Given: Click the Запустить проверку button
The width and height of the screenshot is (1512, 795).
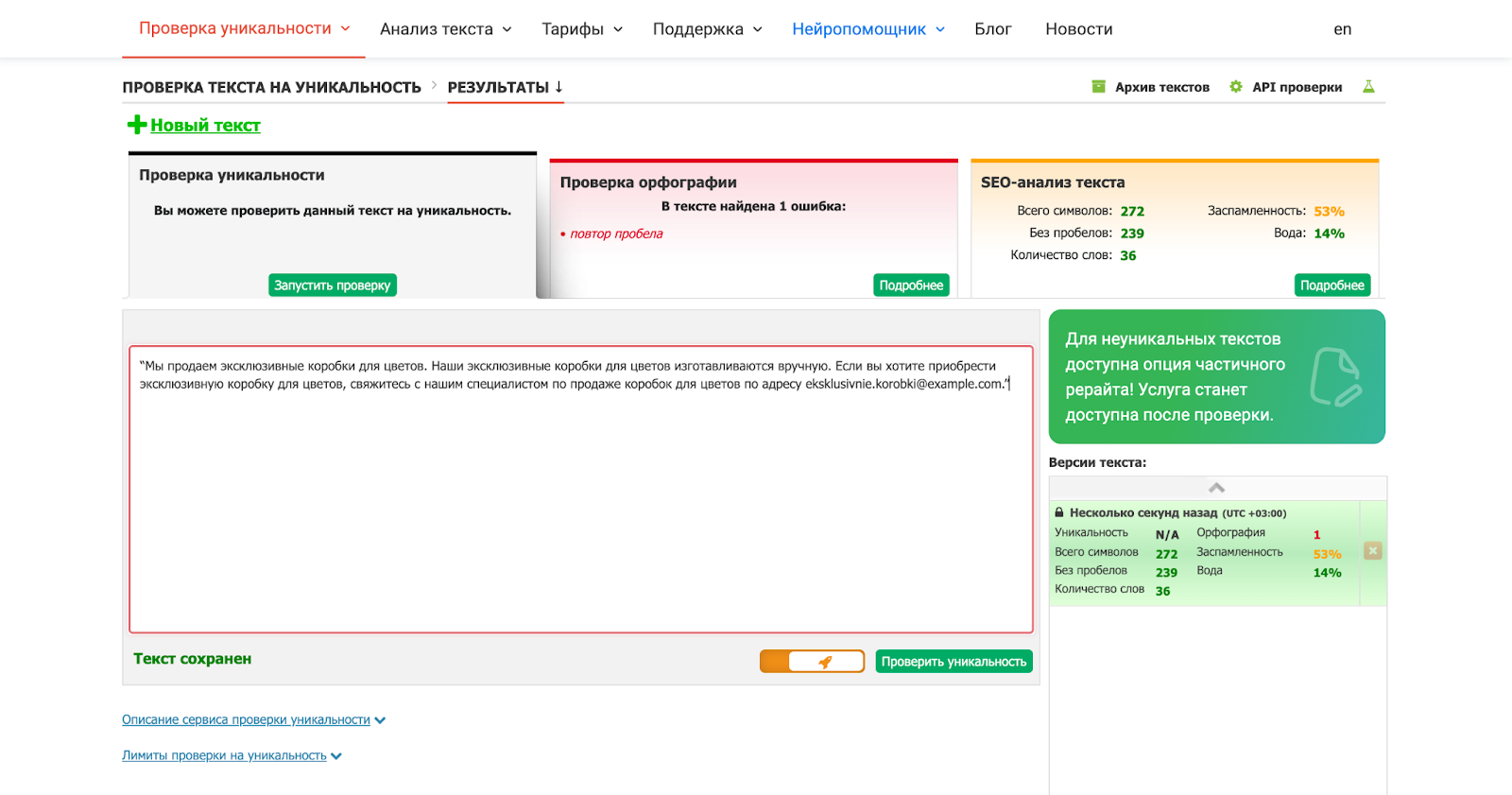Looking at the screenshot, I should (332, 285).
